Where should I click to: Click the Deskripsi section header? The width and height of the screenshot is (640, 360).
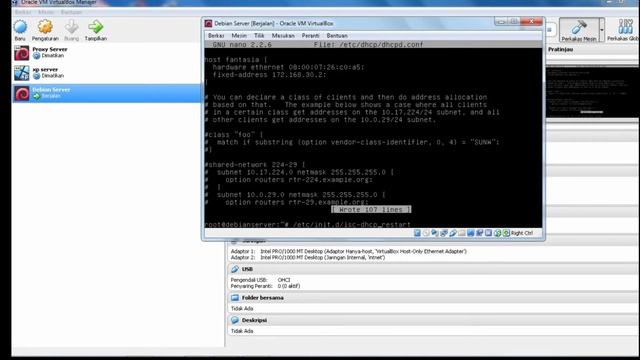pyautogui.click(x=433, y=320)
